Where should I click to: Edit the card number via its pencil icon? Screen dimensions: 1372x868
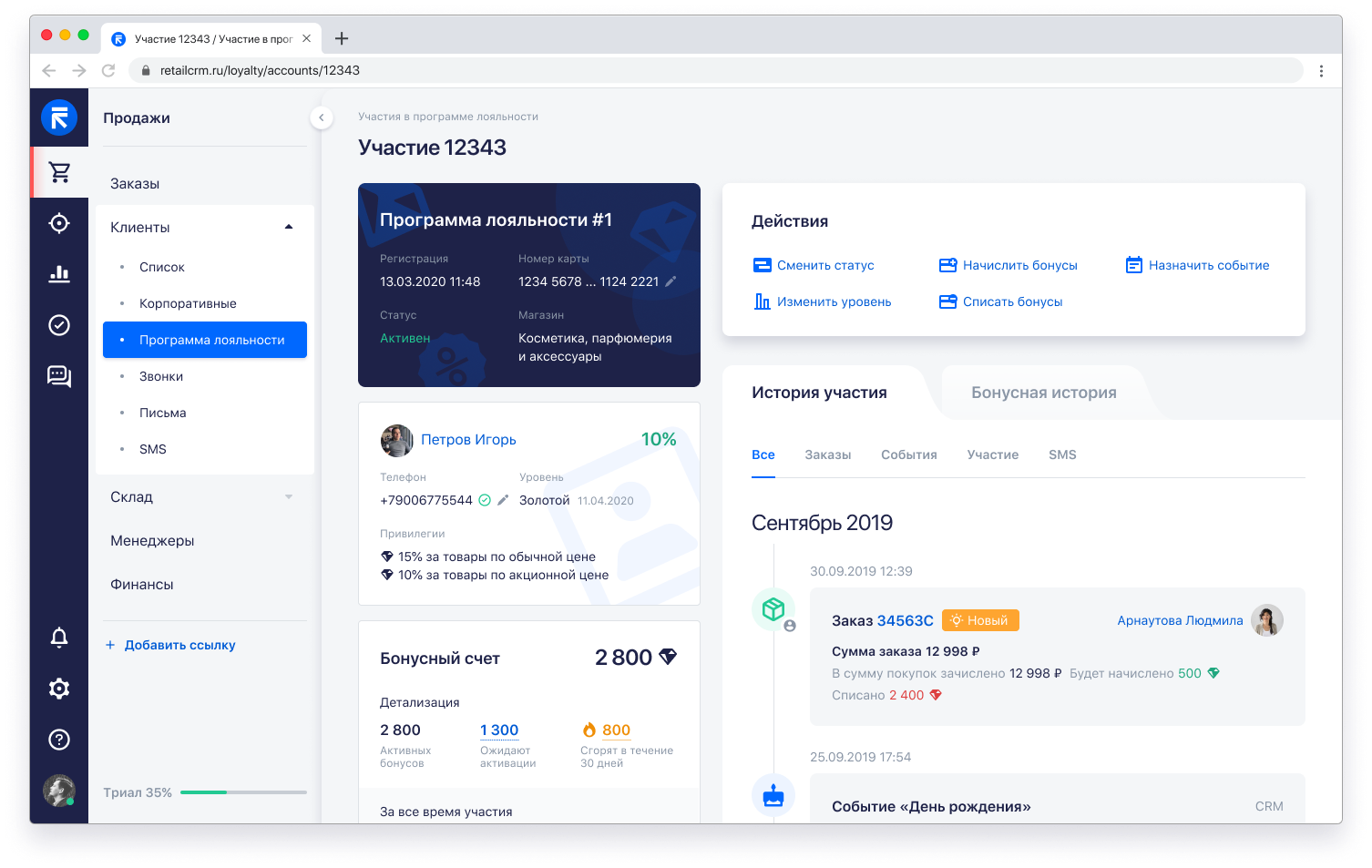pos(671,281)
